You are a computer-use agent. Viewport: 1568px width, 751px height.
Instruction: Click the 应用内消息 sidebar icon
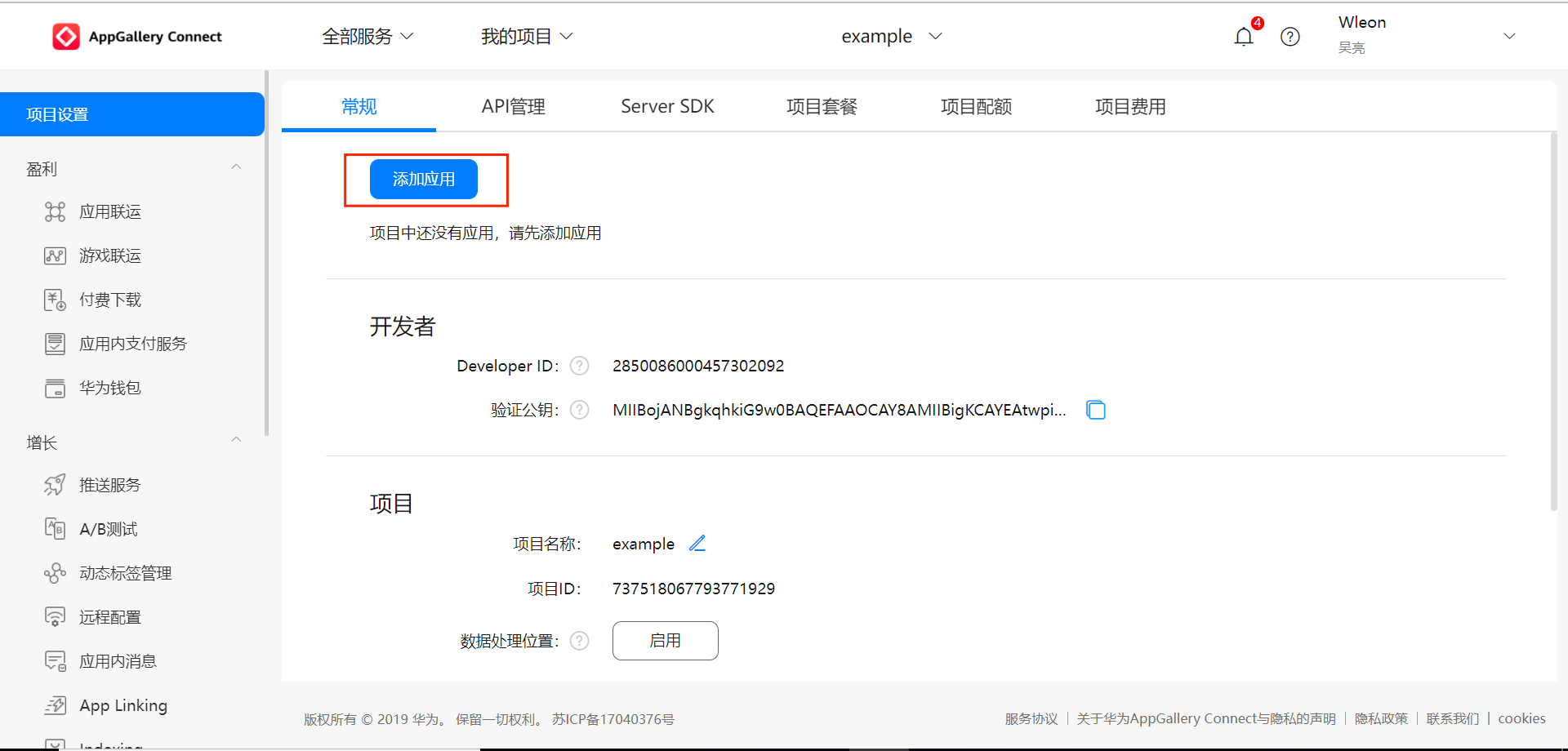point(55,661)
